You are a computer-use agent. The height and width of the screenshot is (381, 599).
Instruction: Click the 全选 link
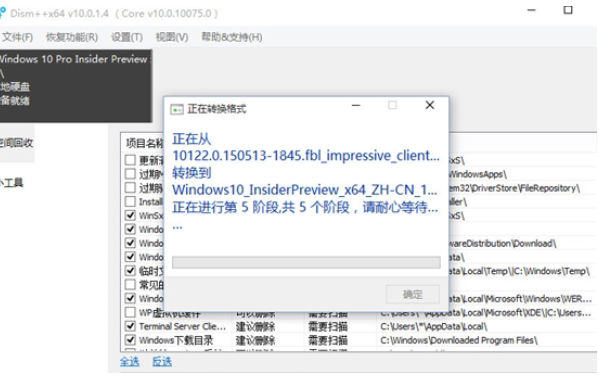[x=130, y=362]
